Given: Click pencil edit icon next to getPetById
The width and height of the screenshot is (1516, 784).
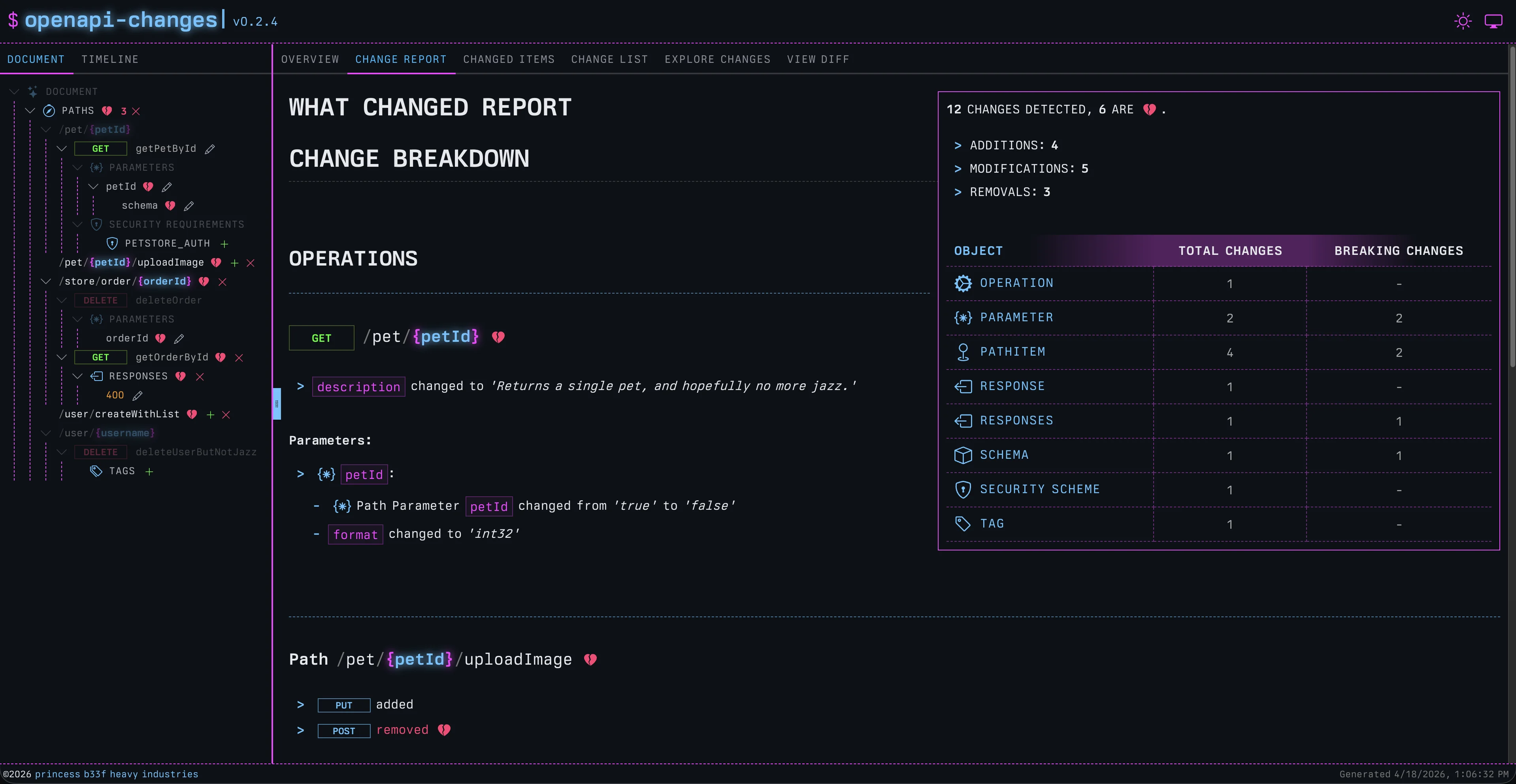Looking at the screenshot, I should [x=210, y=149].
